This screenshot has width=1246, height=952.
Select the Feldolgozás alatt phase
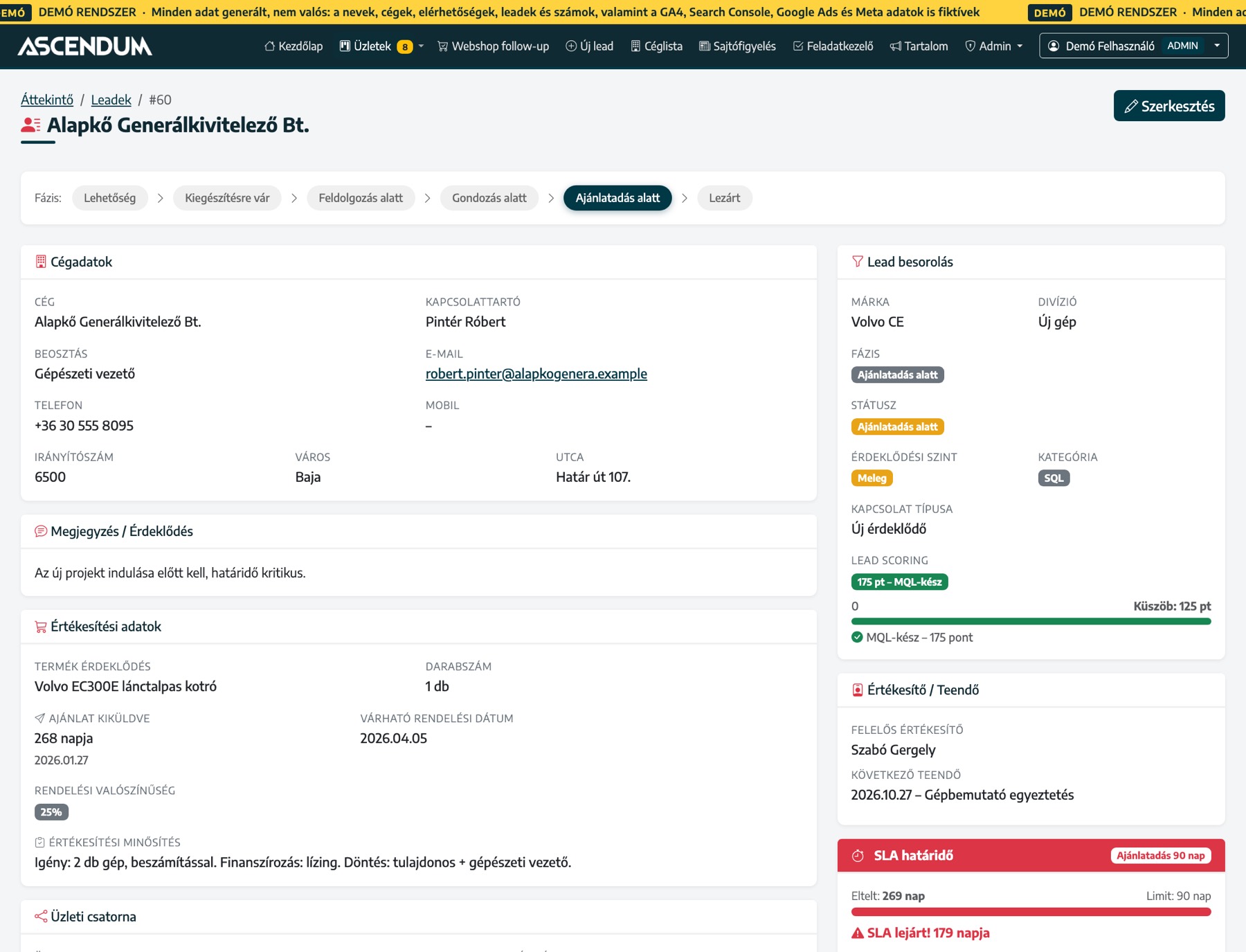click(x=361, y=198)
